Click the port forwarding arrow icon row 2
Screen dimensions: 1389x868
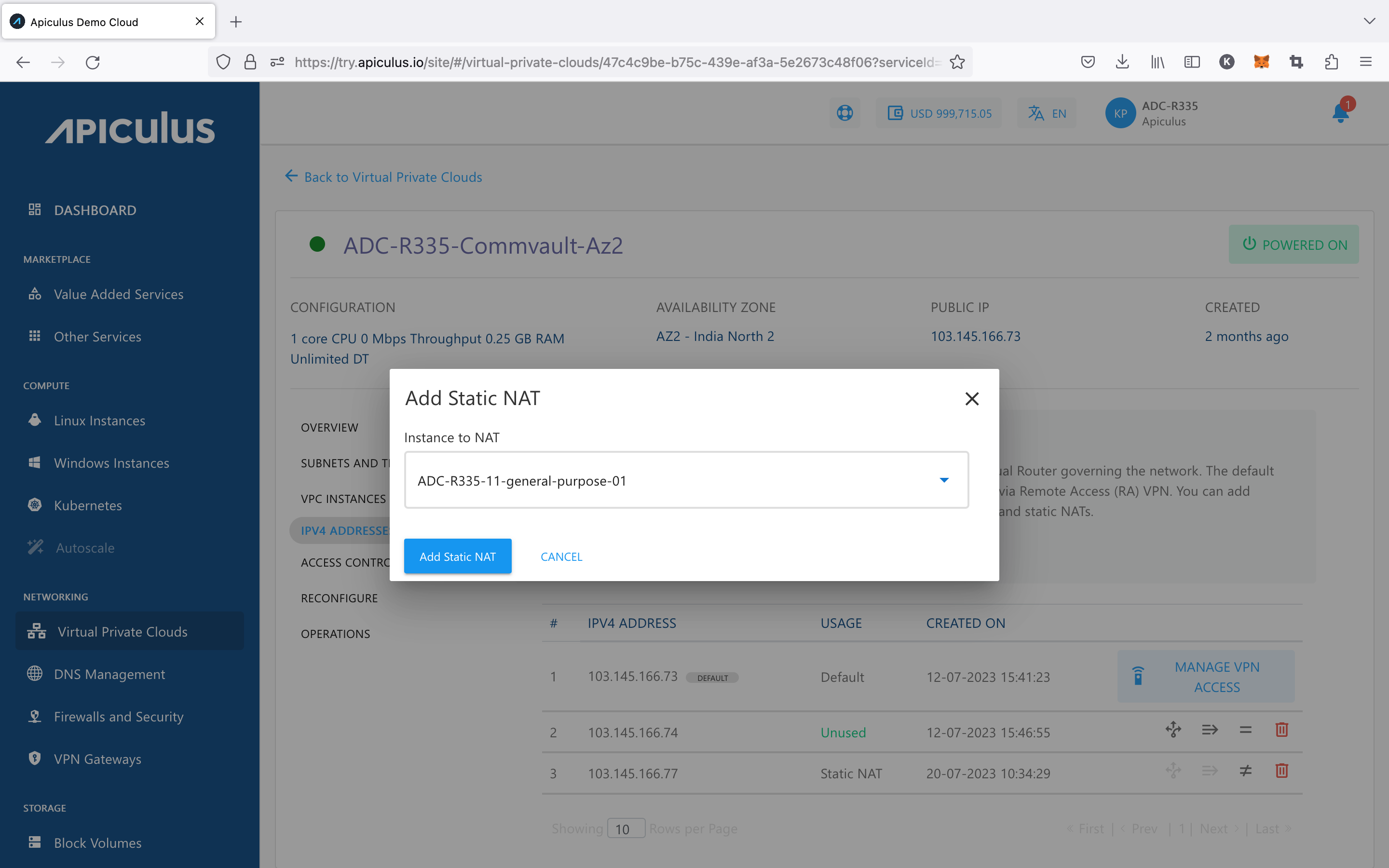pos(1210,731)
